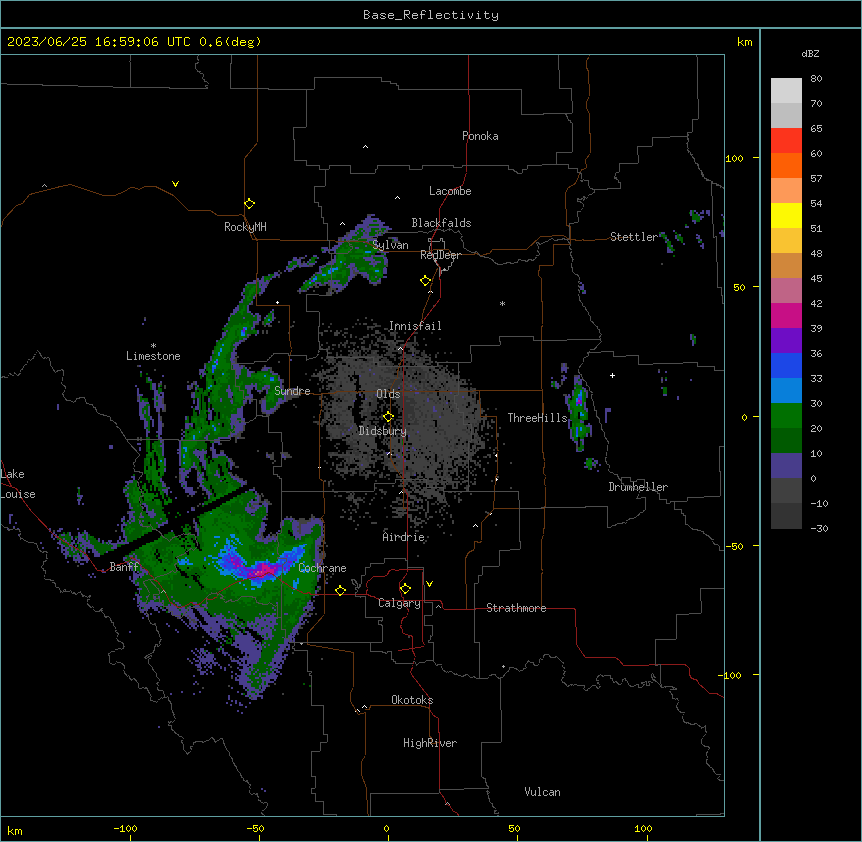Image resolution: width=862 pixels, height=842 pixels.
Task: Click the ThreeHills label
Action: coord(537,418)
